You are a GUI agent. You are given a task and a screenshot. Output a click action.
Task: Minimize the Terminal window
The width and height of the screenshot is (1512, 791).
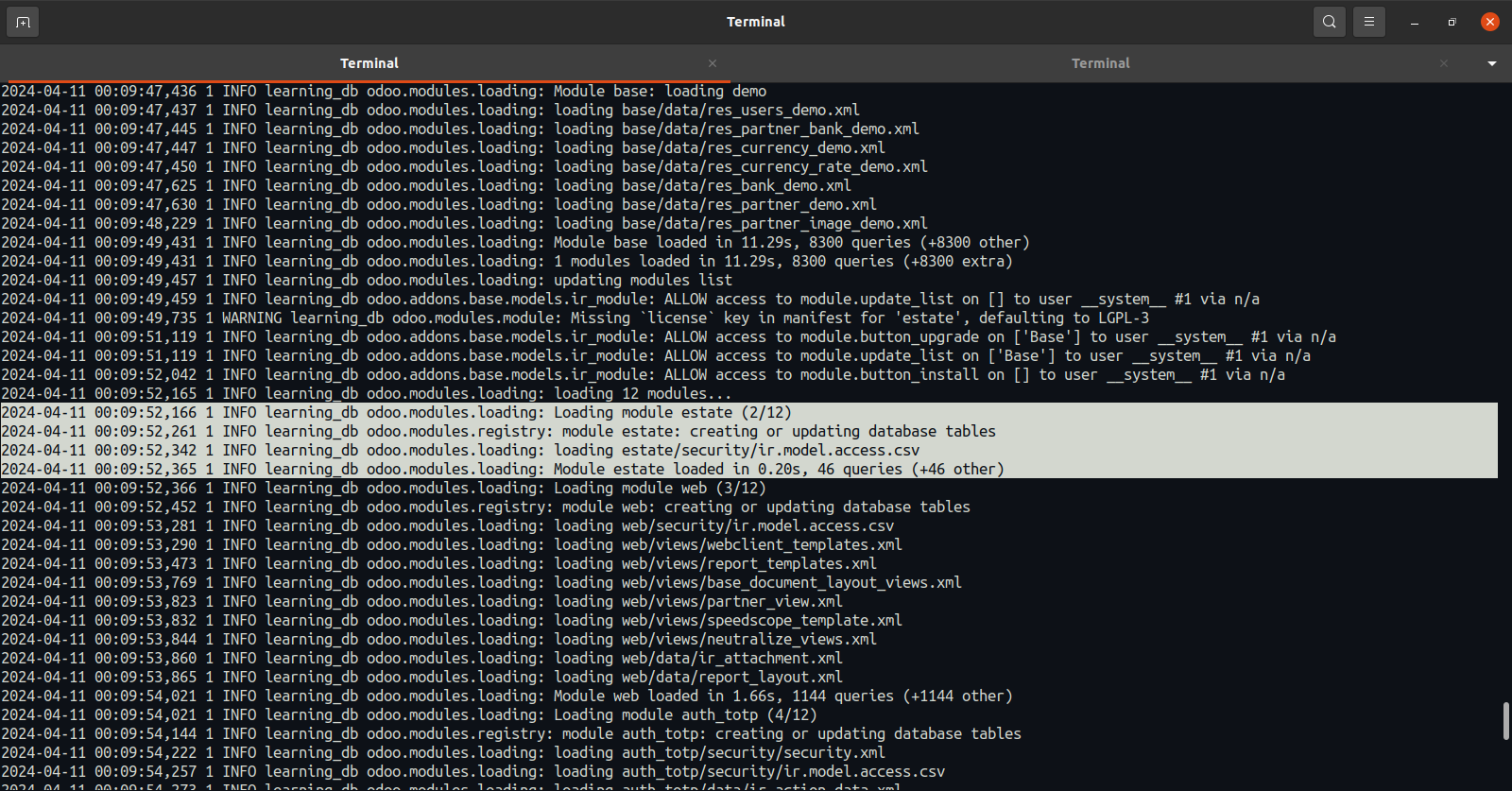(1415, 22)
